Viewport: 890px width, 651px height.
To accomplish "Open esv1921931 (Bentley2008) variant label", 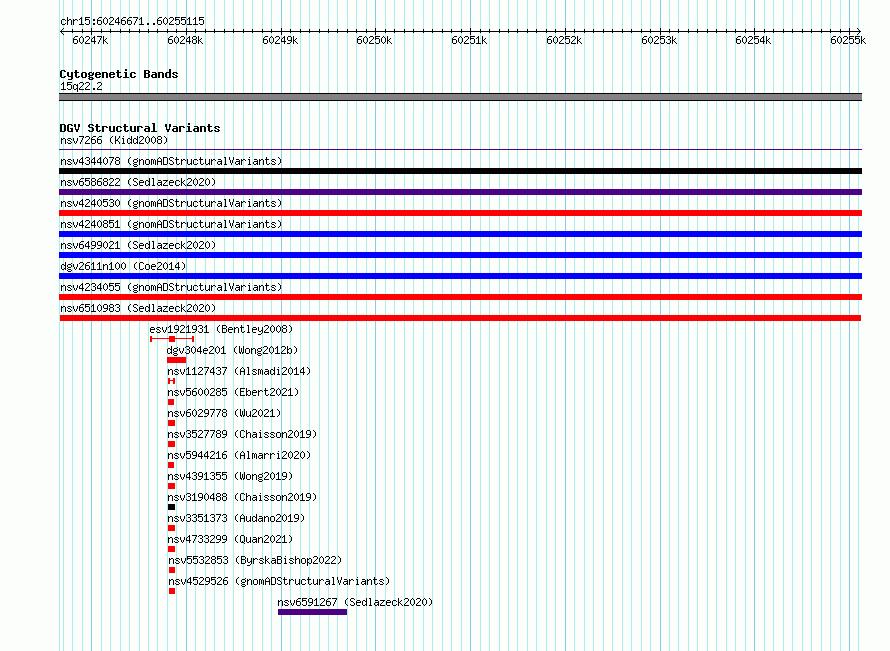I will (x=221, y=329).
